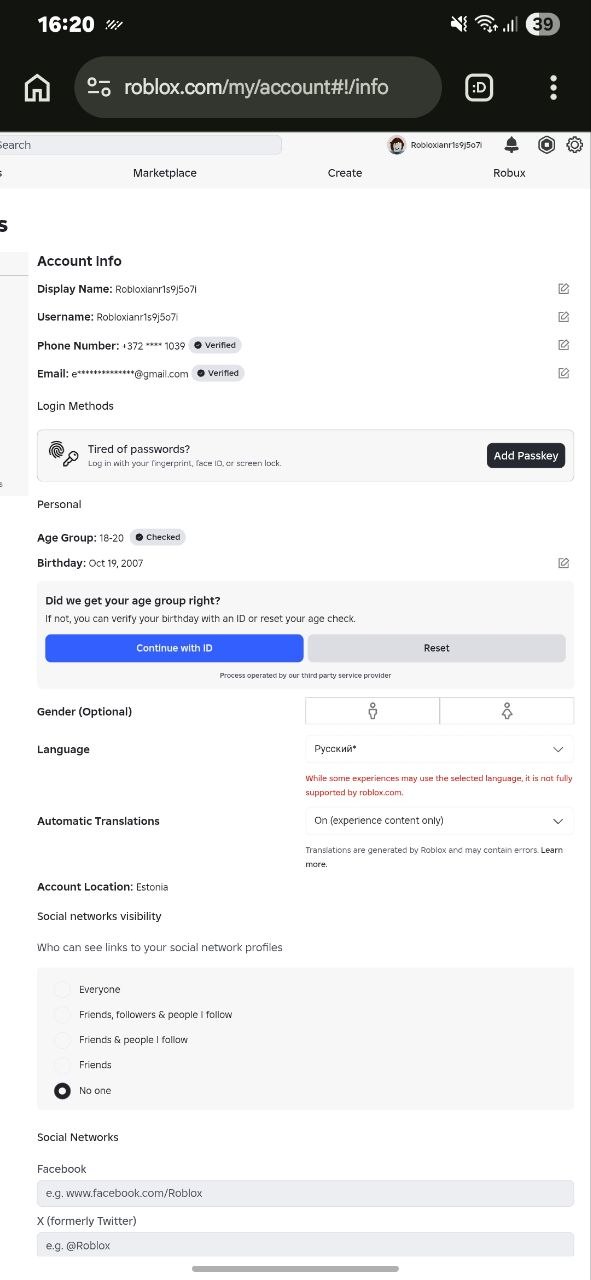Edit the Birthday with pencil icon

(564, 563)
